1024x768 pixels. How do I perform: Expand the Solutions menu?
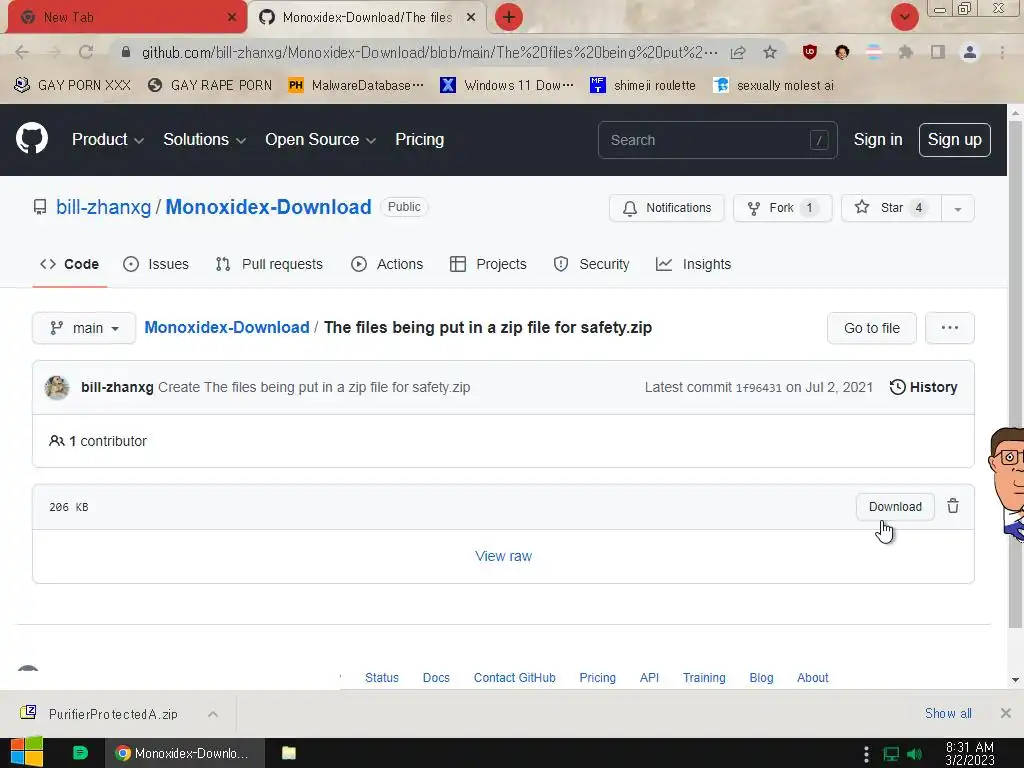coord(204,139)
